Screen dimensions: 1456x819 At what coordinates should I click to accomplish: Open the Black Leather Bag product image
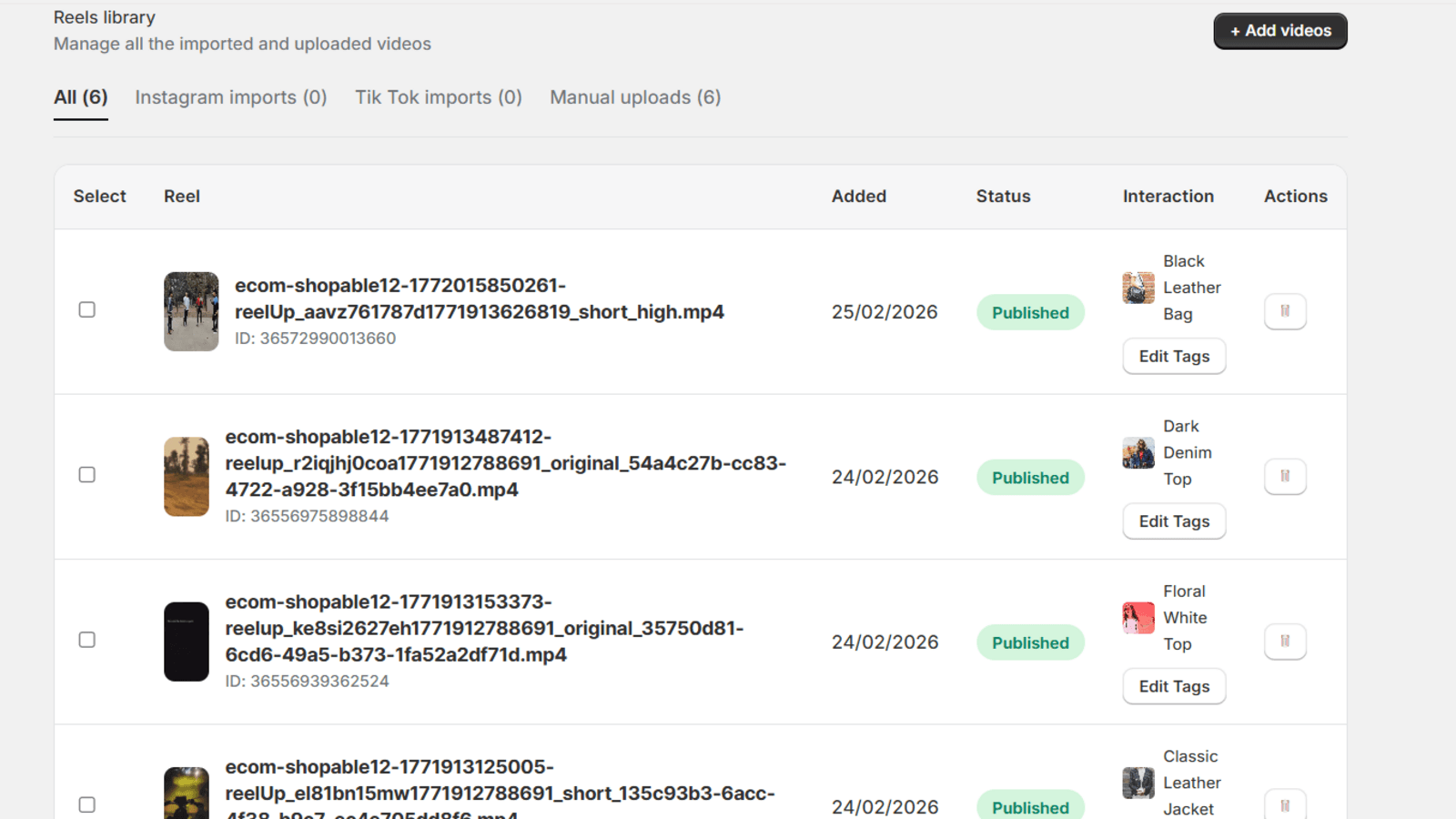(x=1138, y=288)
